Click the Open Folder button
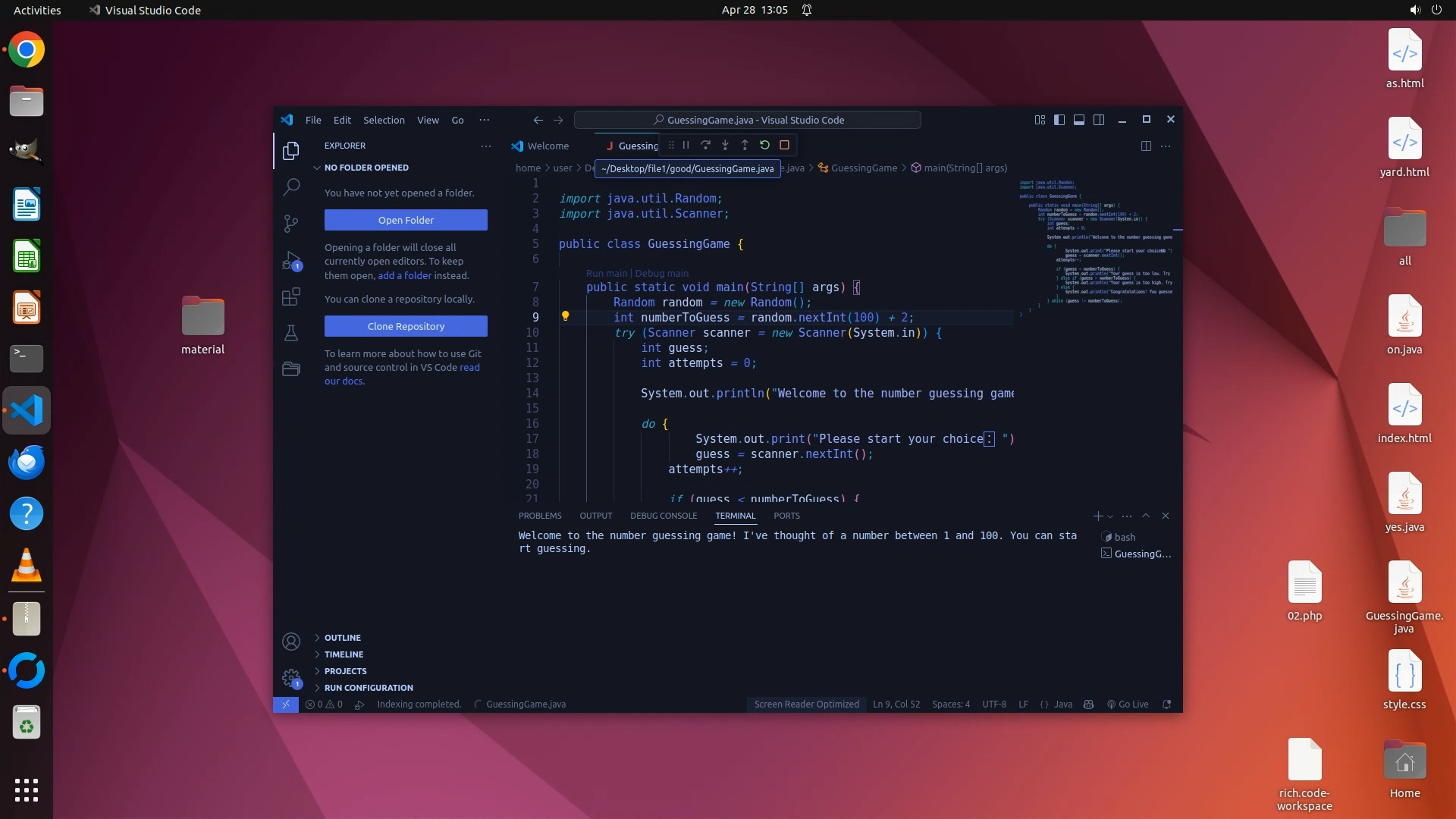 (x=406, y=220)
